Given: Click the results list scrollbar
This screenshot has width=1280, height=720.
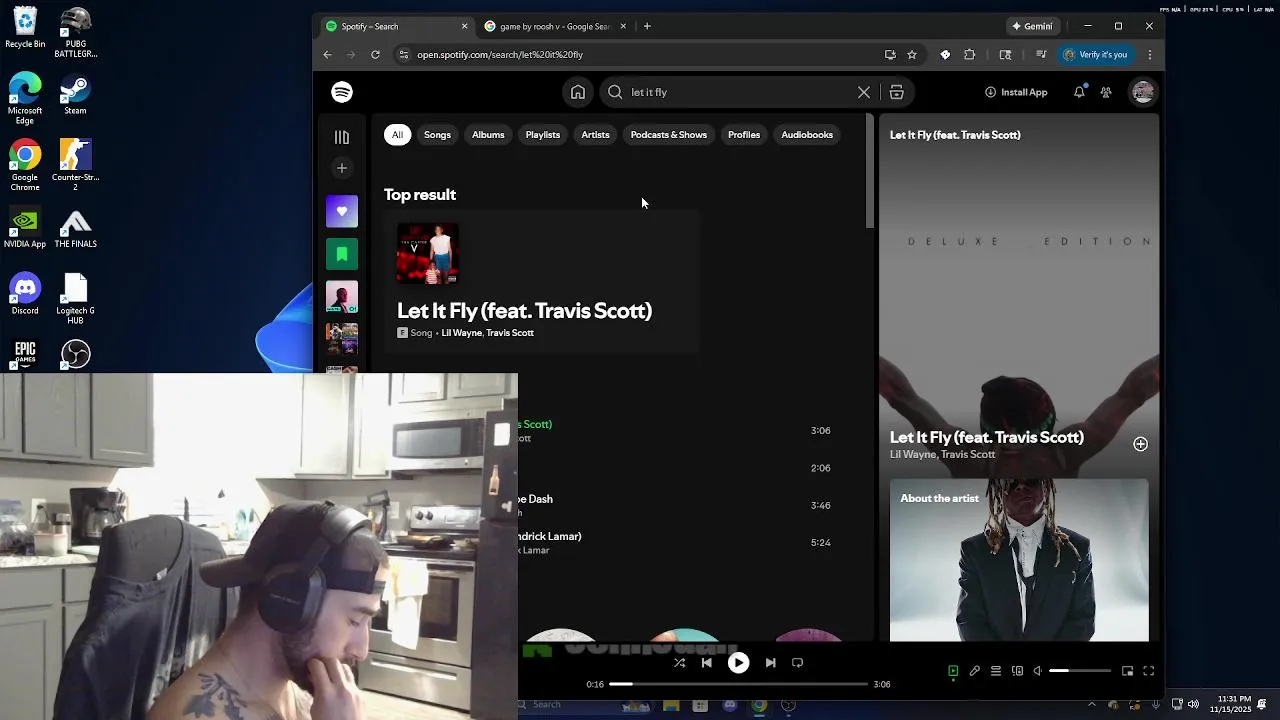Looking at the screenshot, I should pyautogui.click(x=870, y=171).
